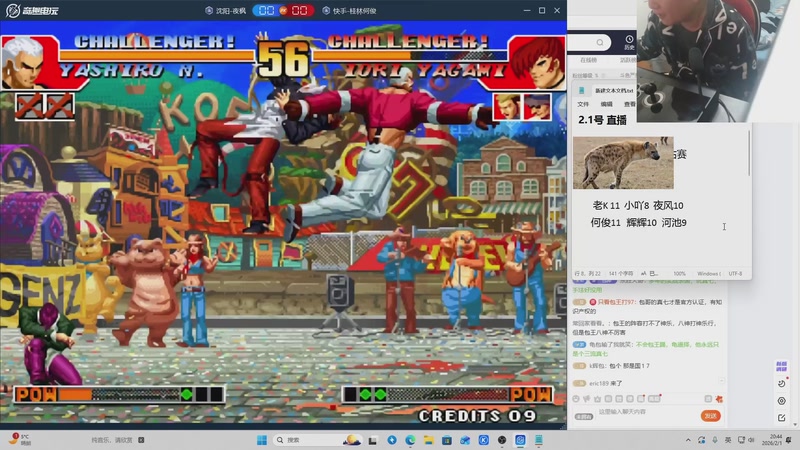Viewport: 800px width, 450px height.
Task: Click the hyena image thumbnail in Notepad
Action: tap(623, 162)
